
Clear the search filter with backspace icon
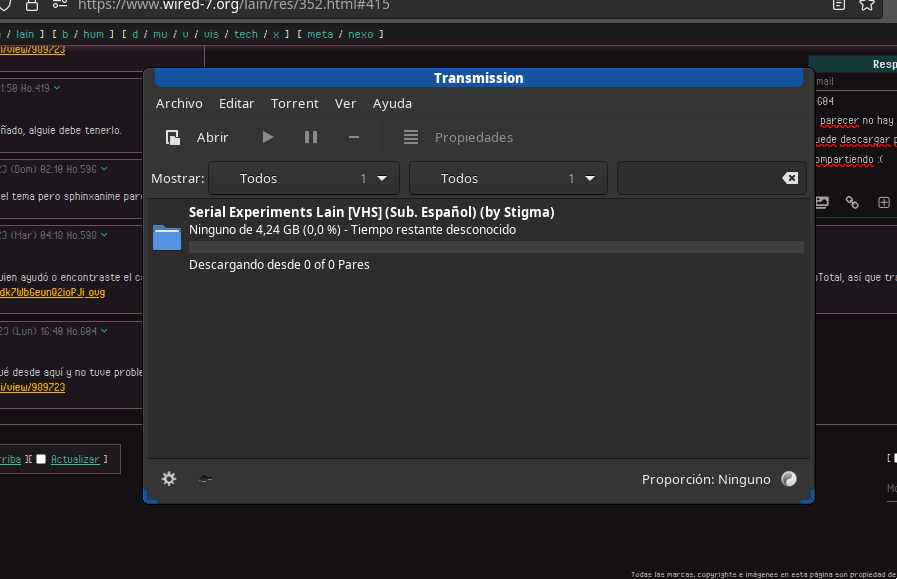(790, 179)
